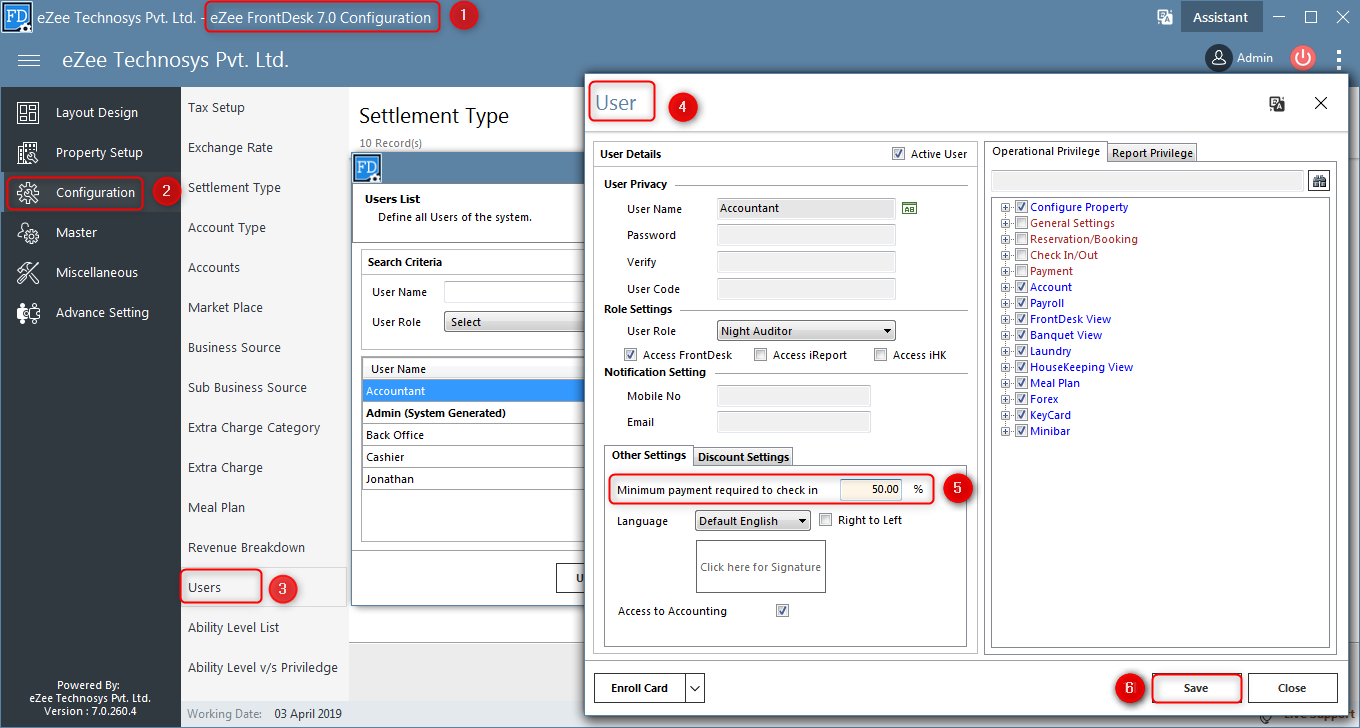
Task: Expand the Check In/Out tree node
Action: 1006,255
